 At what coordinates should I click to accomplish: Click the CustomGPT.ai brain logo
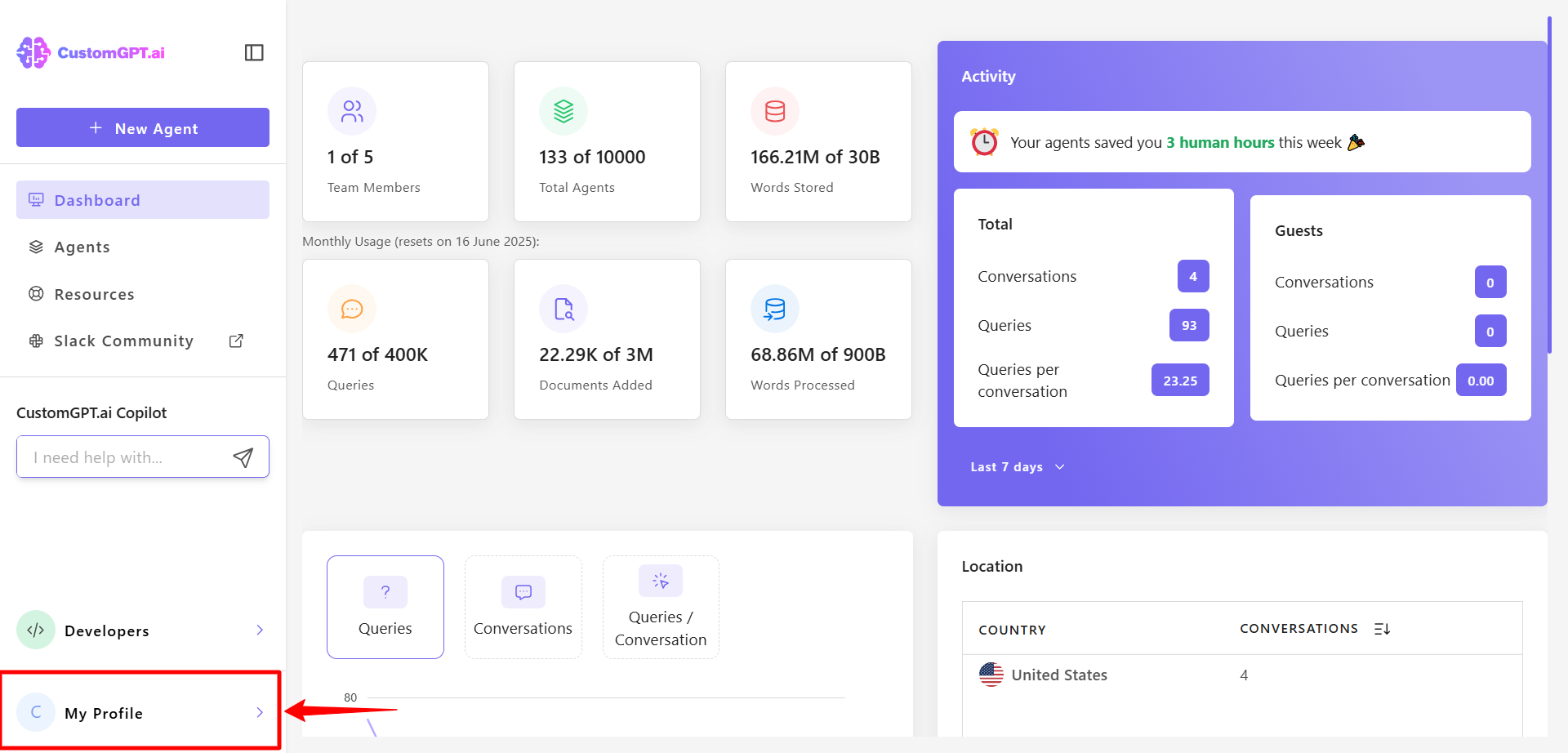[x=33, y=52]
